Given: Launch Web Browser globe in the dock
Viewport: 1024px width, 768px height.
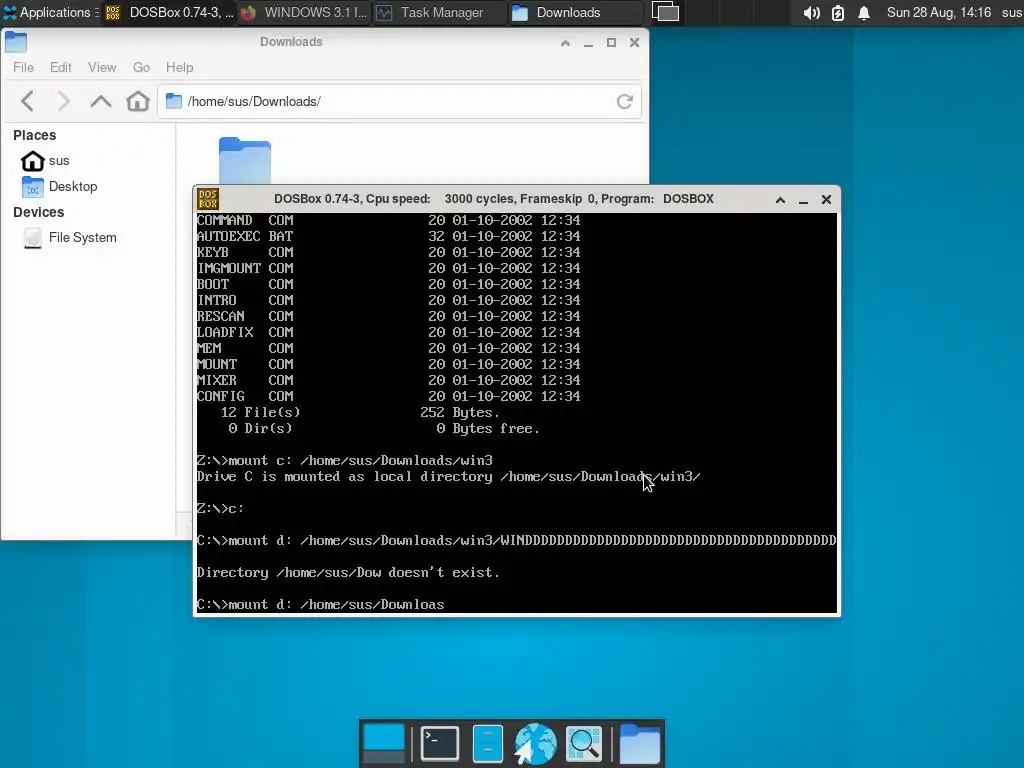Looking at the screenshot, I should point(536,743).
